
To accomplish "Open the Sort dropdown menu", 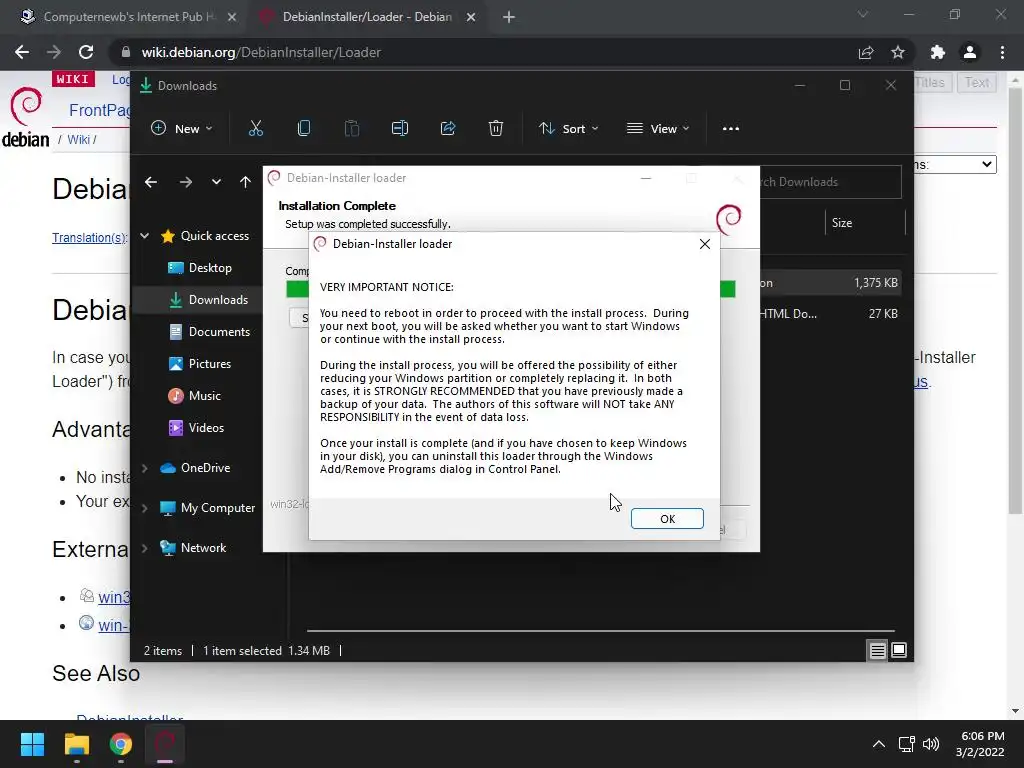I will [568, 129].
